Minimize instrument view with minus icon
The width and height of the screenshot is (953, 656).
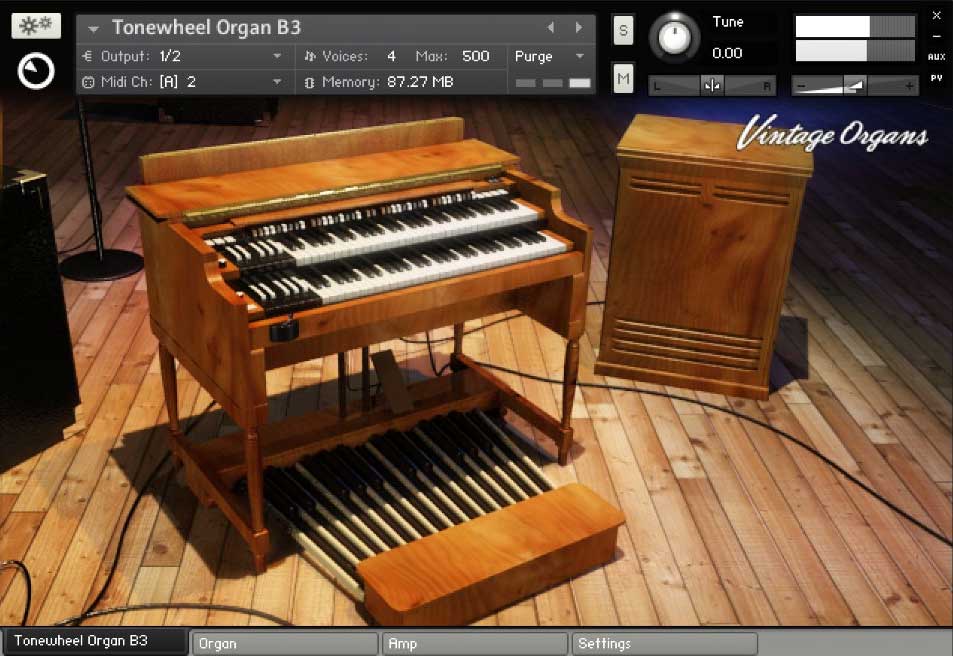[x=937, y=36]
